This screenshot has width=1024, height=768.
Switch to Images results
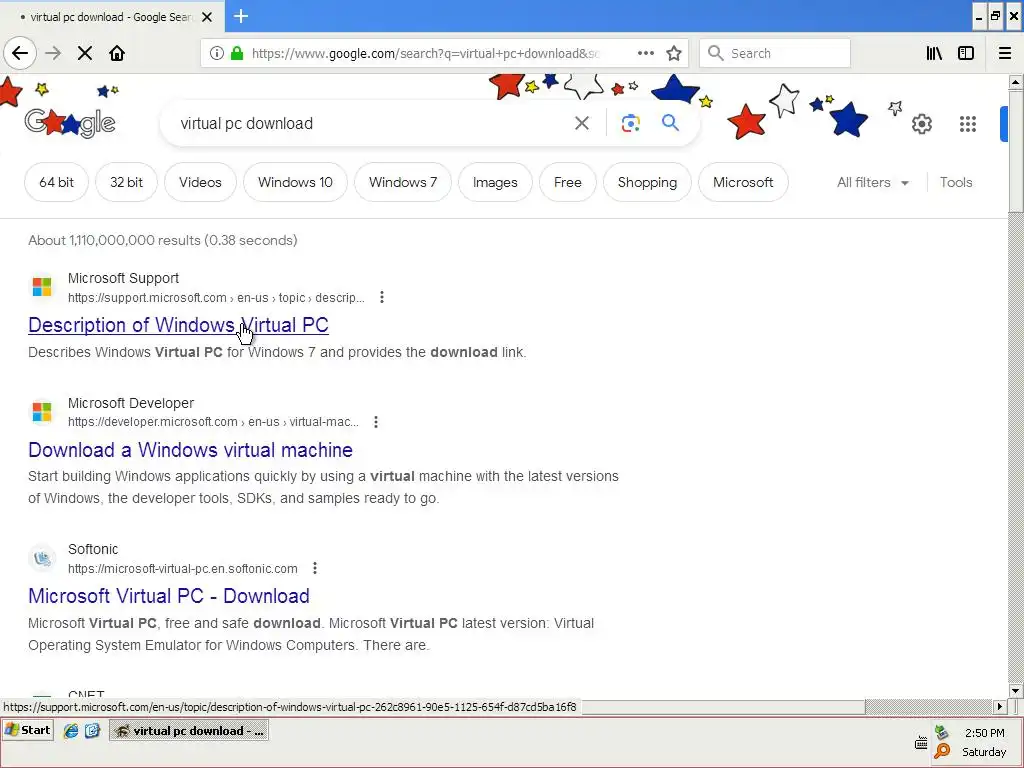[x=495, y=182]
